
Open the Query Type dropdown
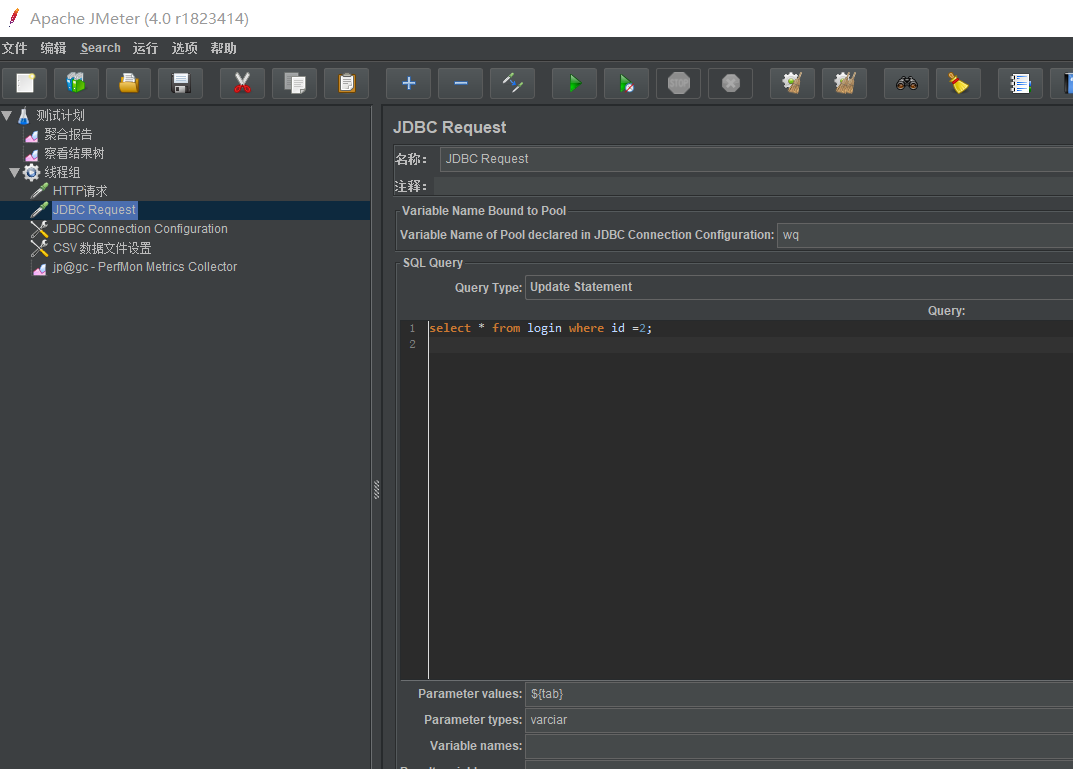click(799, 287)
